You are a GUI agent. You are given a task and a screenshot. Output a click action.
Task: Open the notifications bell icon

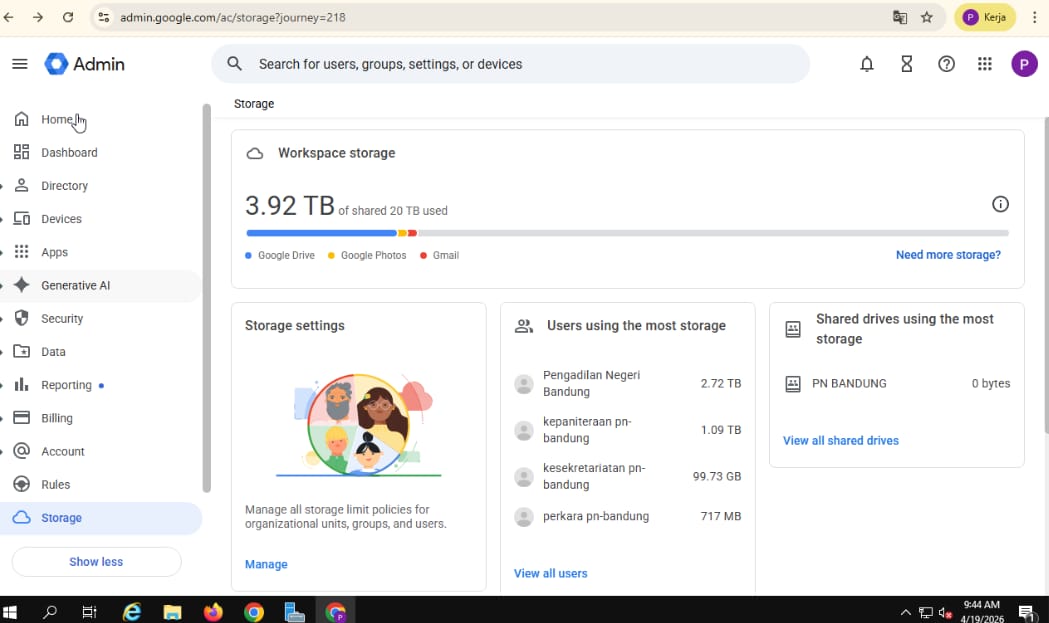[867, 64]
